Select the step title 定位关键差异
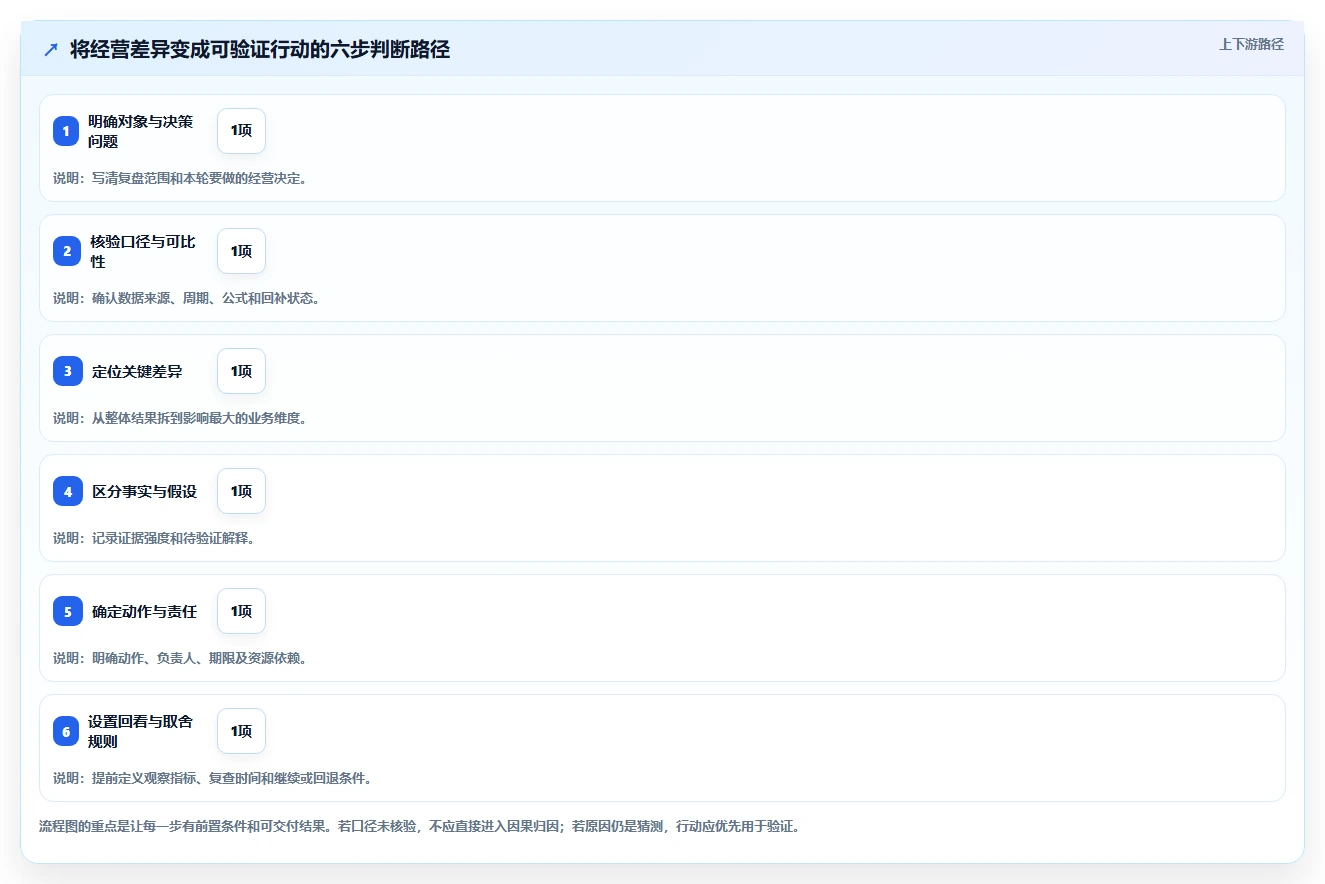 click(x=137, y=372)
